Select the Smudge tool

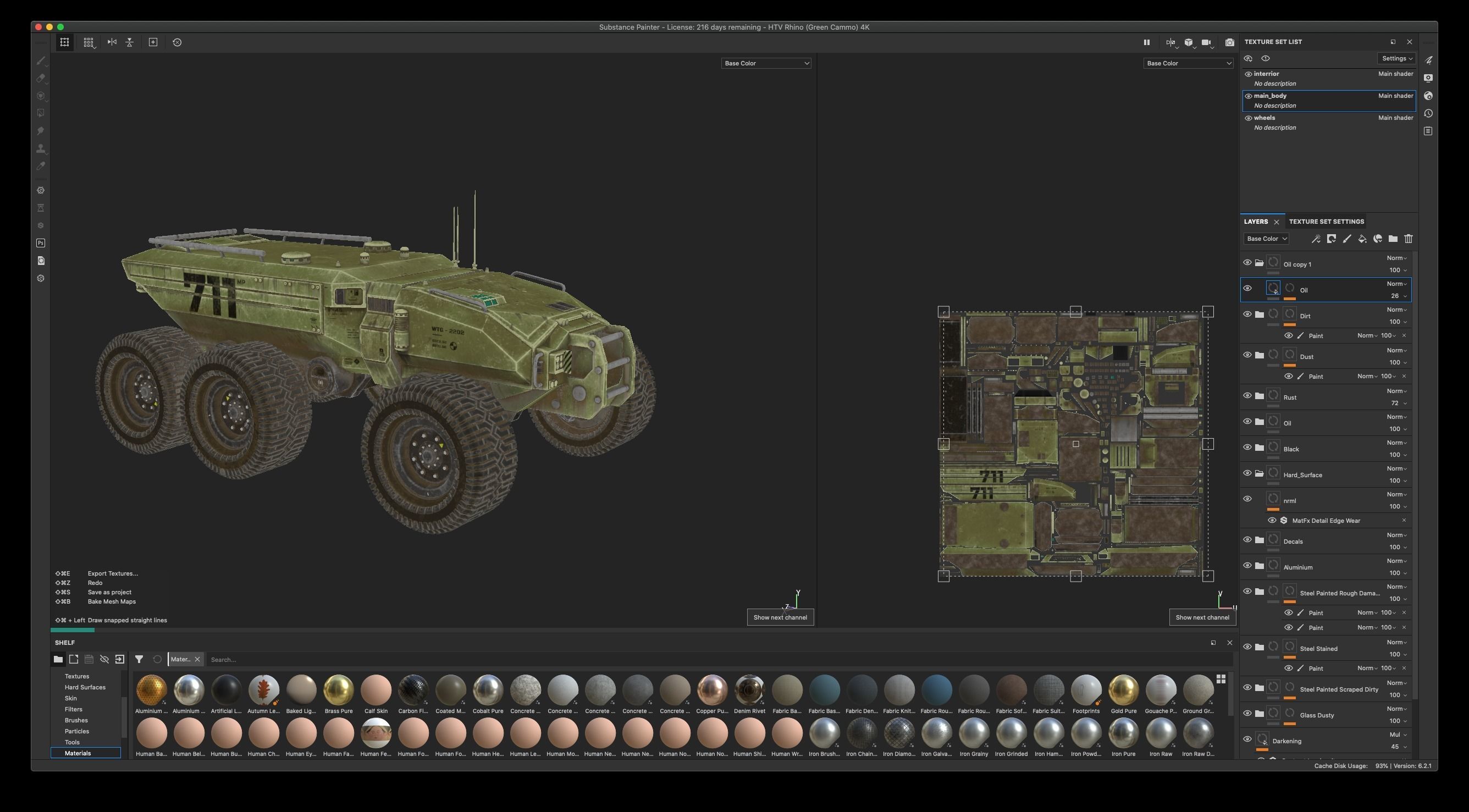41,131
